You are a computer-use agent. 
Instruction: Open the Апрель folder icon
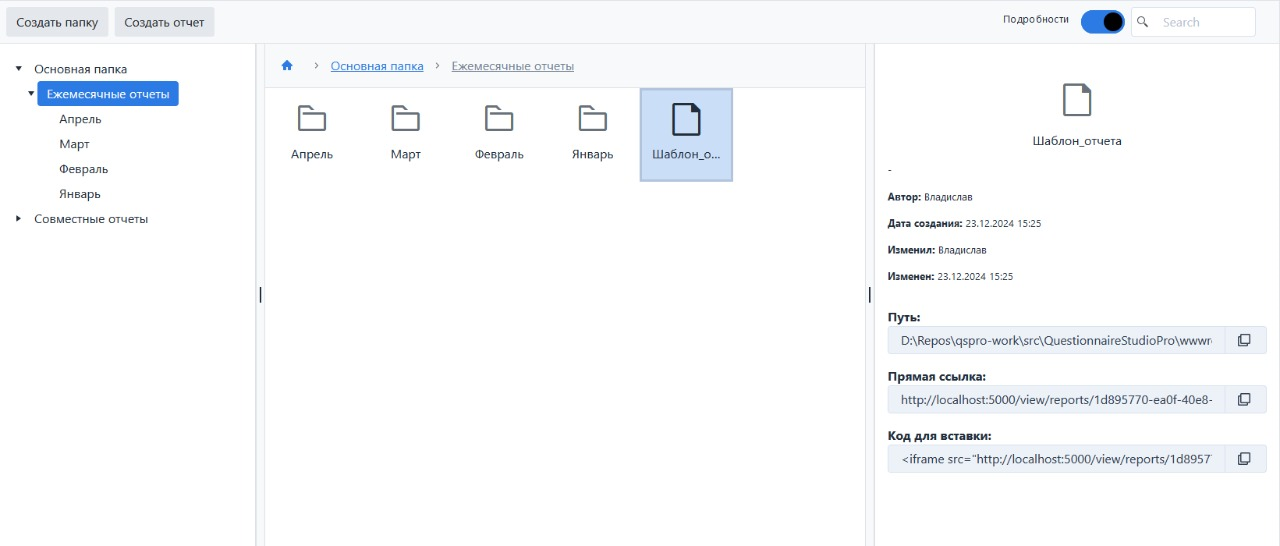312,119
